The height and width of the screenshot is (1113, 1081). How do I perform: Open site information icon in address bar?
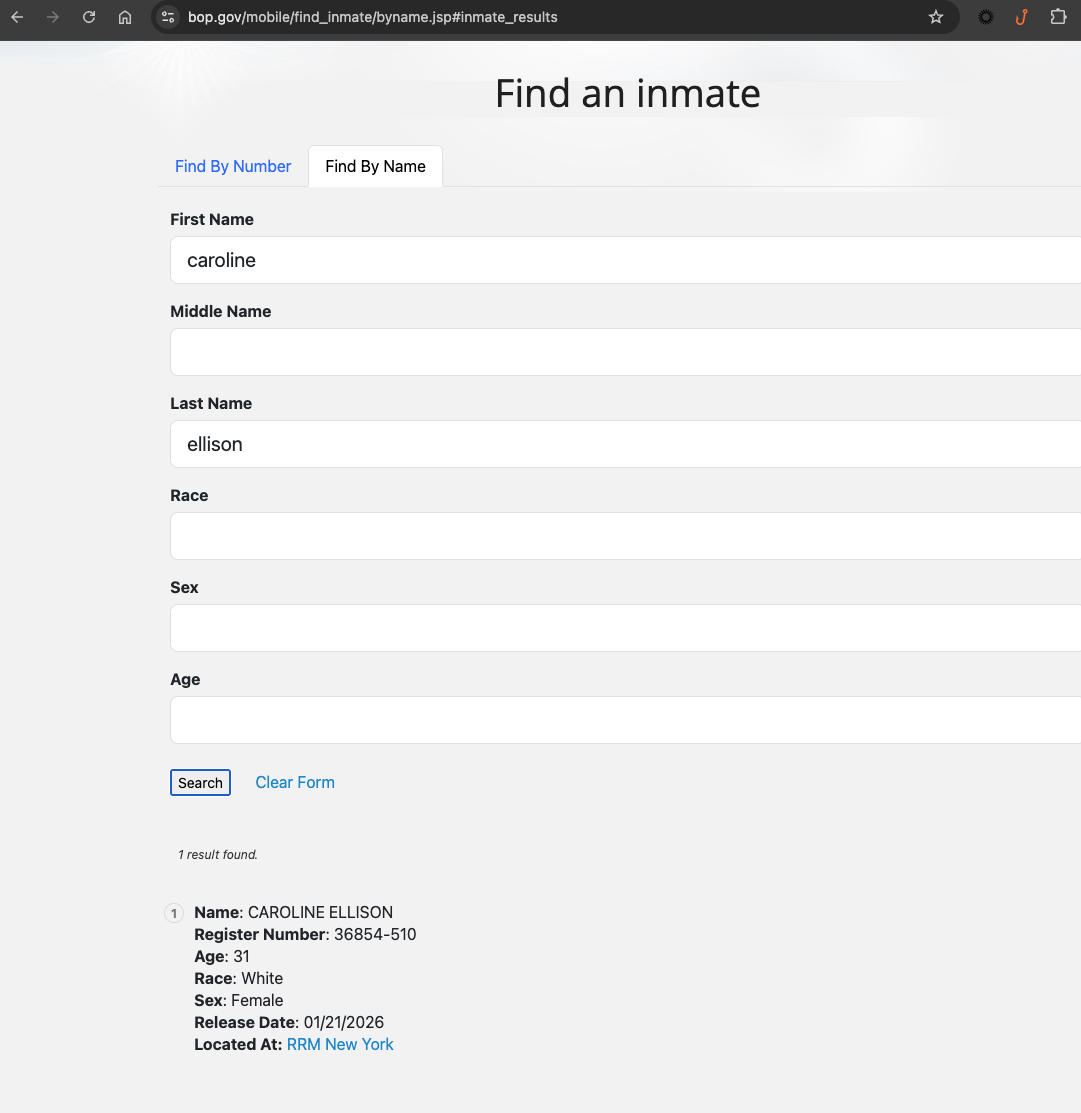(x=168, y=17)
